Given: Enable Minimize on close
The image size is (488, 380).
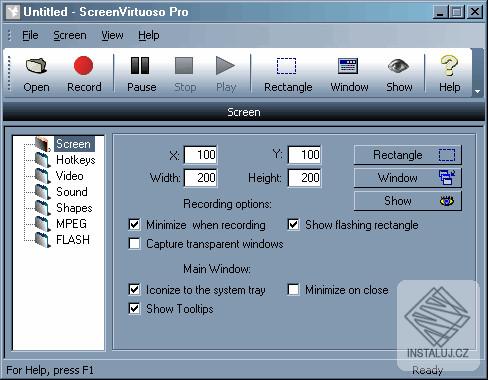Looking at the screenshot, I should (x=293, y=290).
